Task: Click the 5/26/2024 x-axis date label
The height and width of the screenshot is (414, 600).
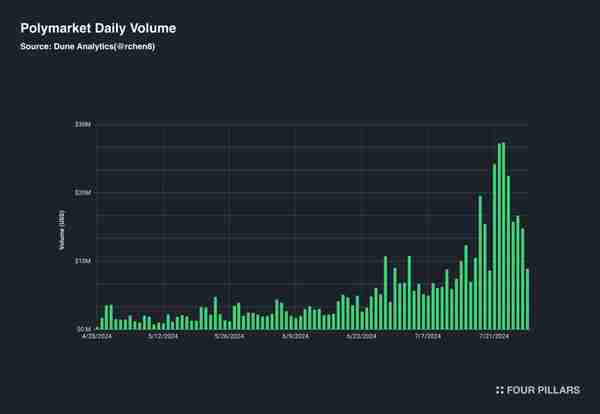Action: (229, 336)
